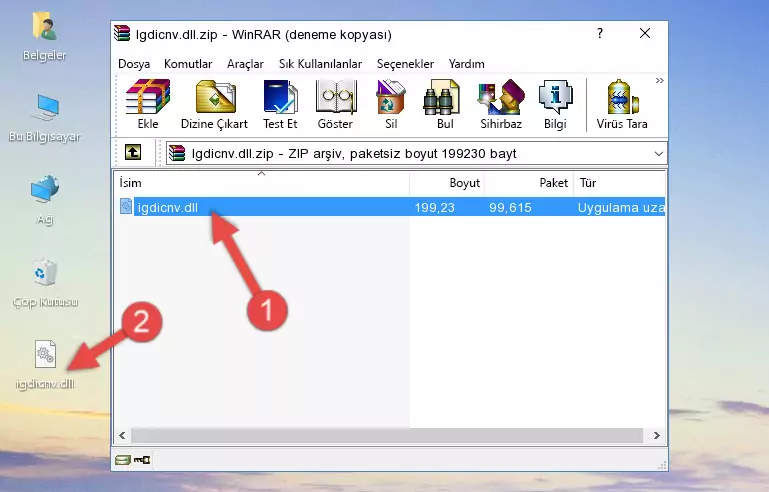Screen dimensions: 769x492
Task: Click the igdicnv.dll file icon in list
Action: point(126,207)
